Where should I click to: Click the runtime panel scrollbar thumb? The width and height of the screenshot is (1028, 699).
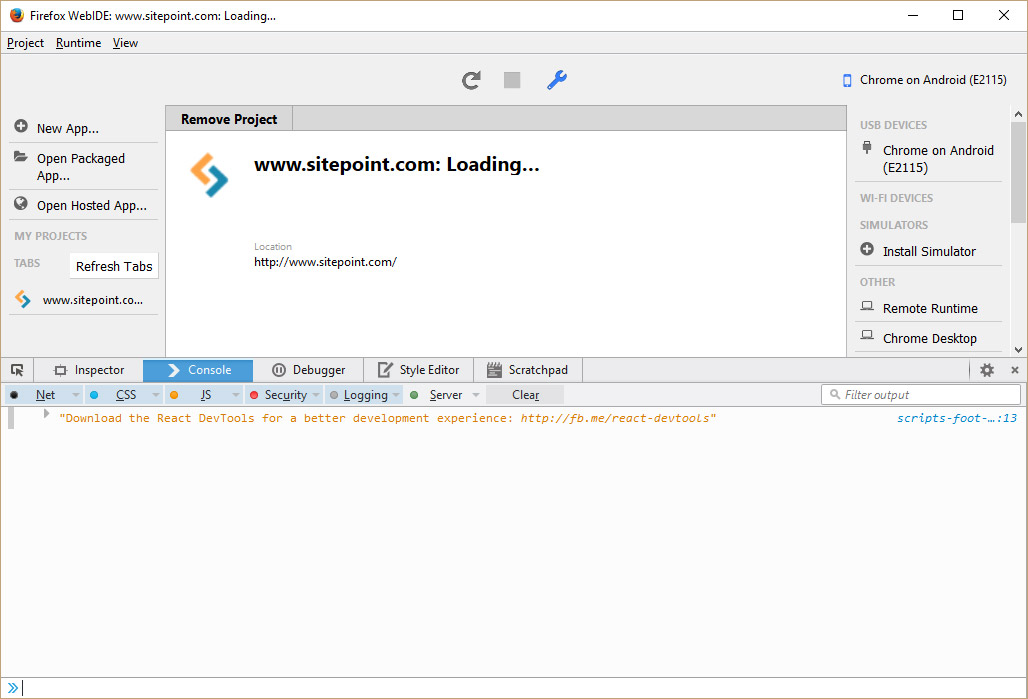coord(1018,172)
